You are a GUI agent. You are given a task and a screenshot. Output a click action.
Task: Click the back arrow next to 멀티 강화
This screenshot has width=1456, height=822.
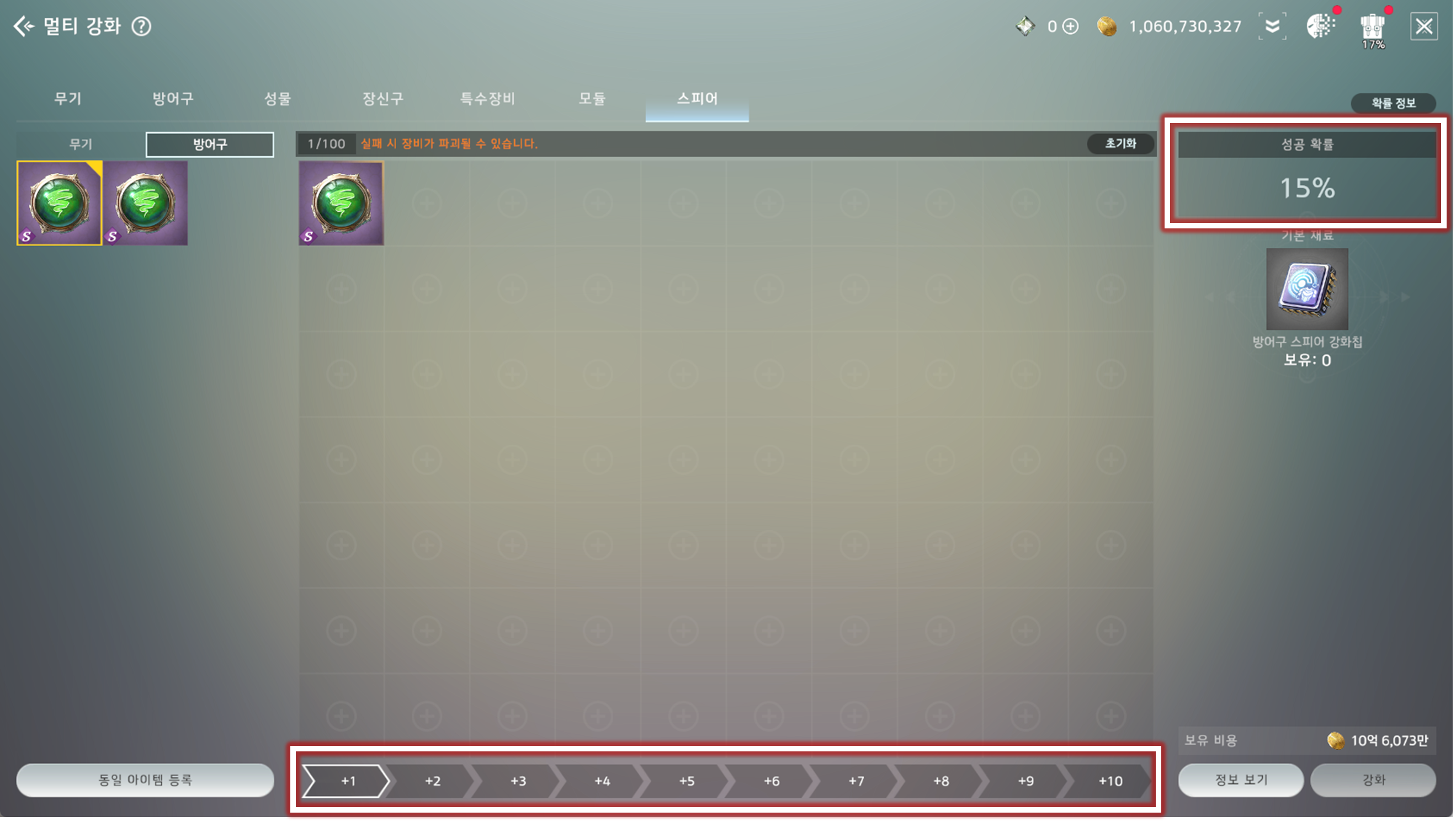point(23,26)
